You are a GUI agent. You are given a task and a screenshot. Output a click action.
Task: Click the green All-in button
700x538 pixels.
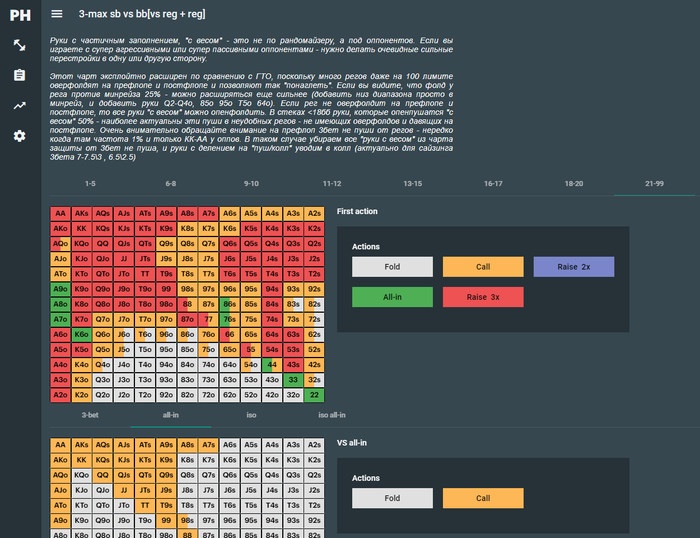pos(392,297)
